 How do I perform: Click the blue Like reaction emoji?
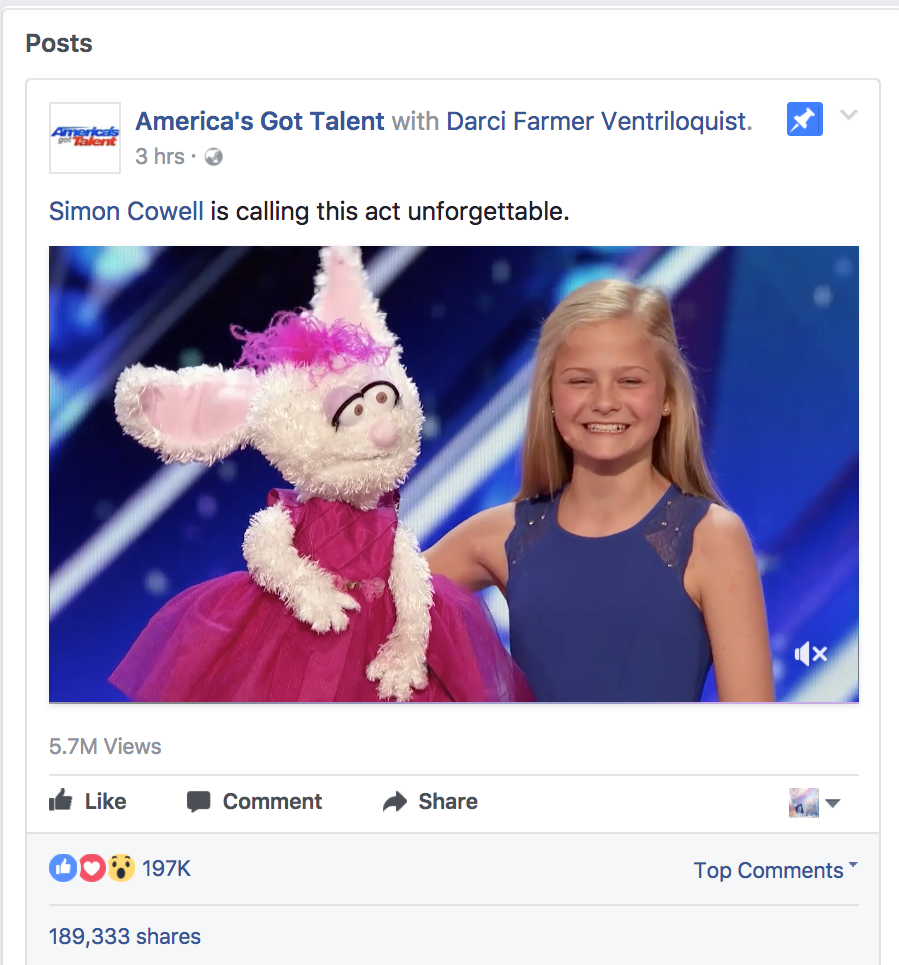62,868
